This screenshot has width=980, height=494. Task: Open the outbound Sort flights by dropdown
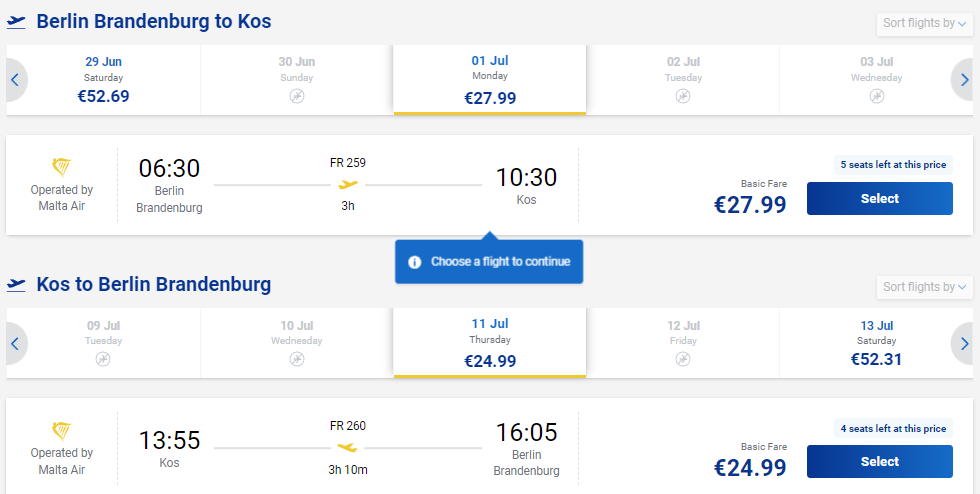pyautogui.click(x=924, y=24)
